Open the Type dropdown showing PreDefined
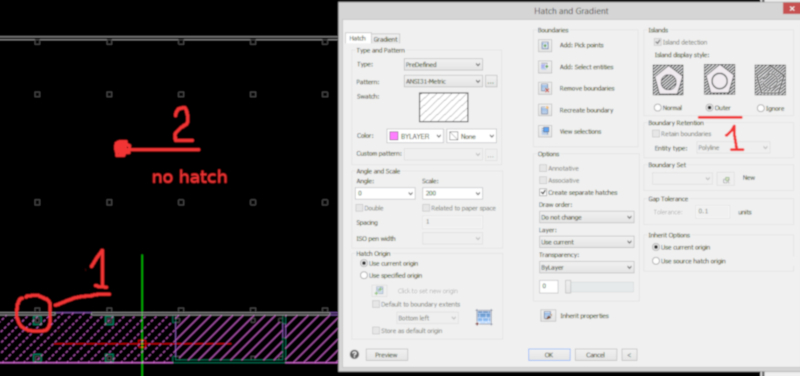 coord(443,65)
